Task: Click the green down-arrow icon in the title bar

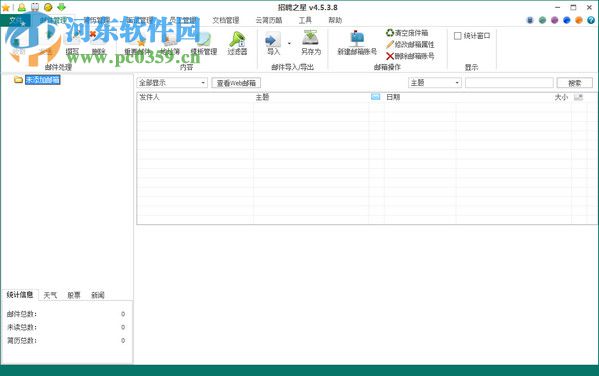Action: coord(61,7)
